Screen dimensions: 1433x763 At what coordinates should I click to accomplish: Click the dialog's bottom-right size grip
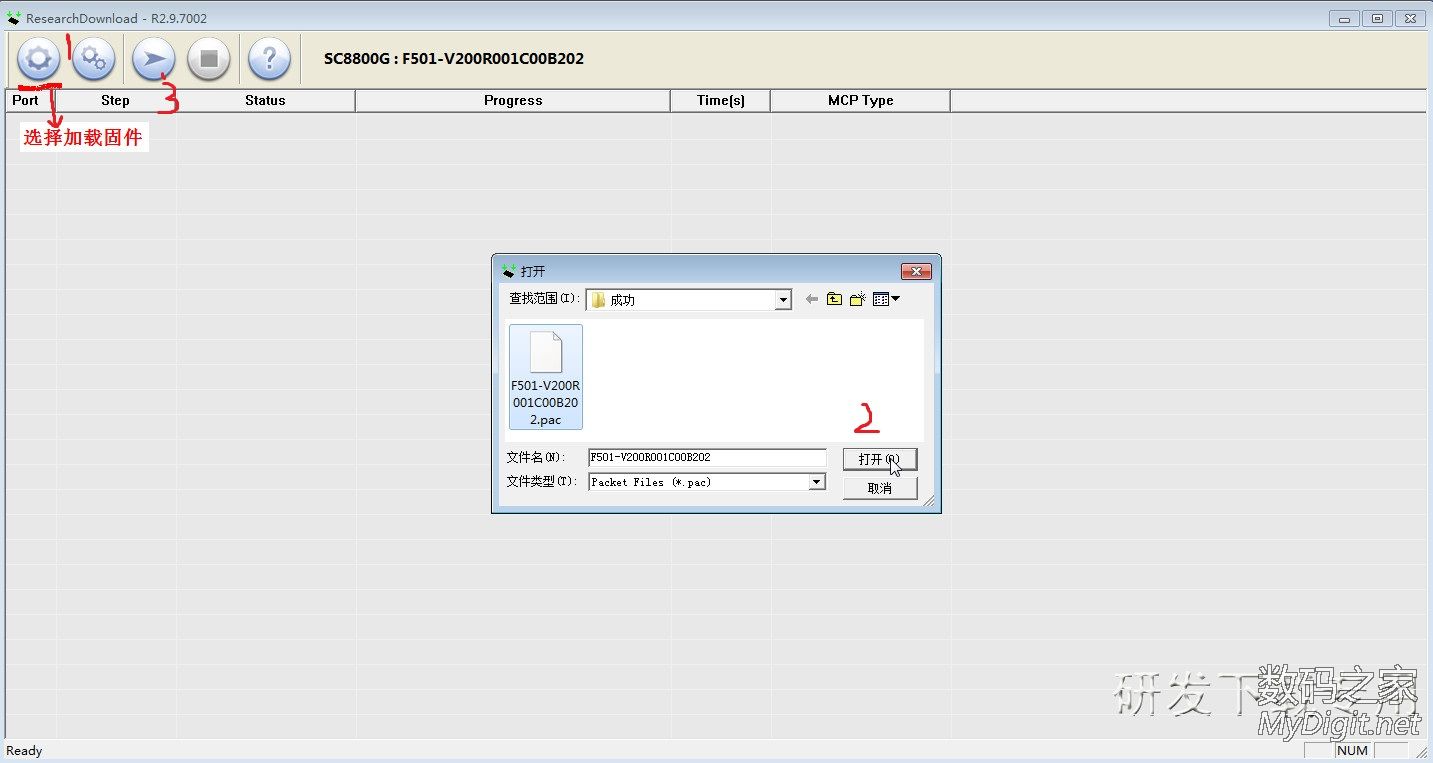pyautogui.click(x=927, y=500)
